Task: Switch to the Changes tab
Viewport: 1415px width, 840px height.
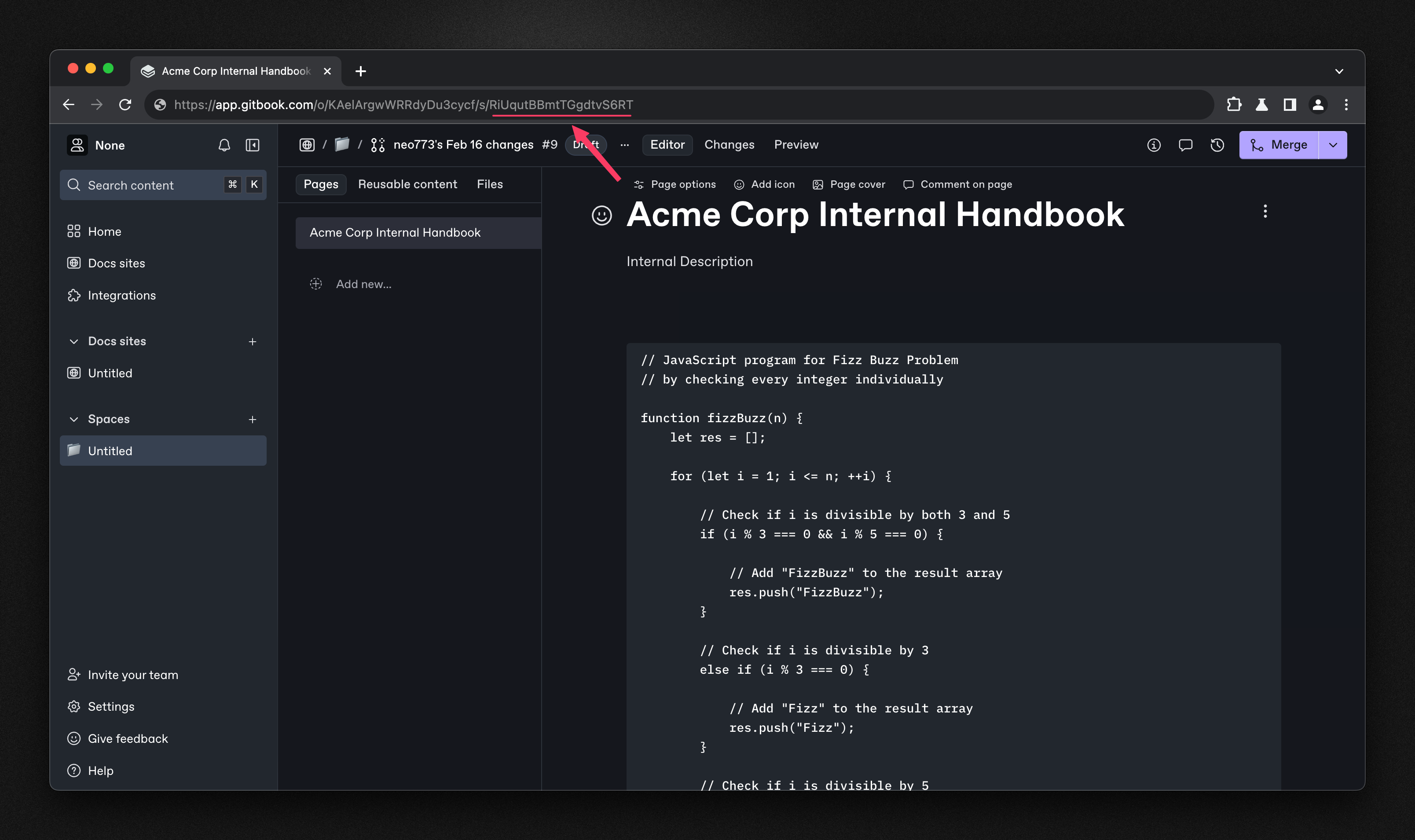Action: pos(729,145)
